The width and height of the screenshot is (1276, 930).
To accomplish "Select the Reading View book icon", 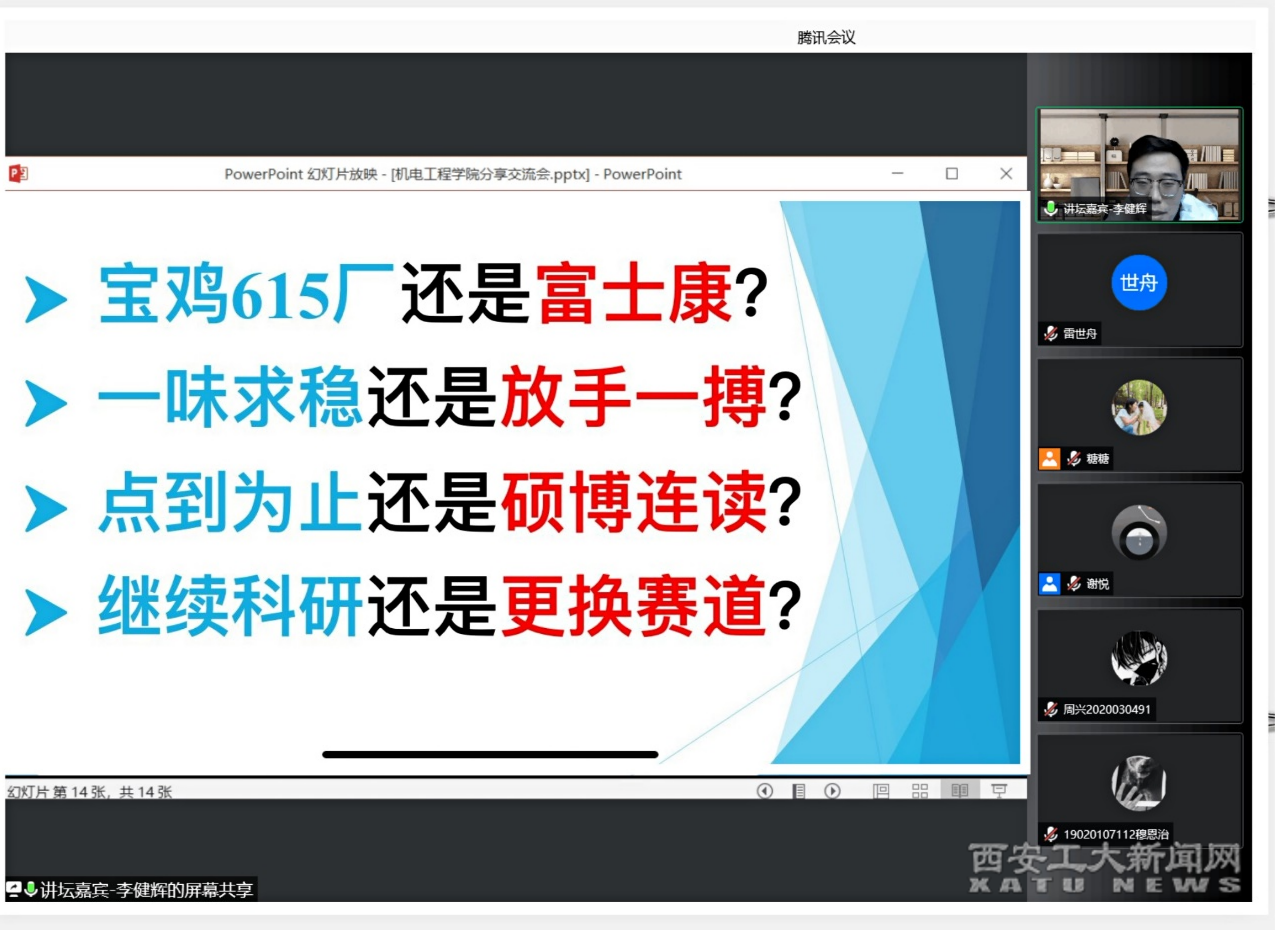I will click(959, 791).
